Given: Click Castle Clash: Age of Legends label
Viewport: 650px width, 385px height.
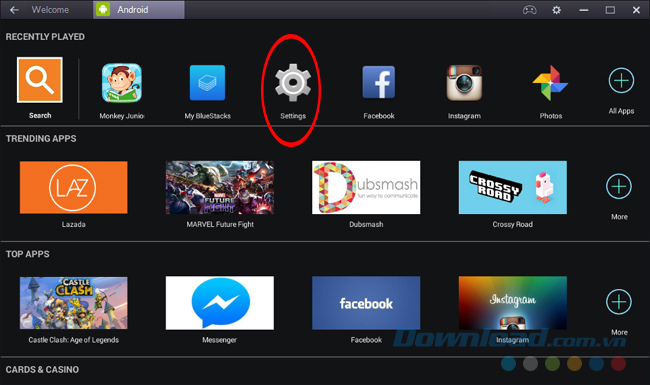Looking at the screenshot, I should (x=73, y=340).
